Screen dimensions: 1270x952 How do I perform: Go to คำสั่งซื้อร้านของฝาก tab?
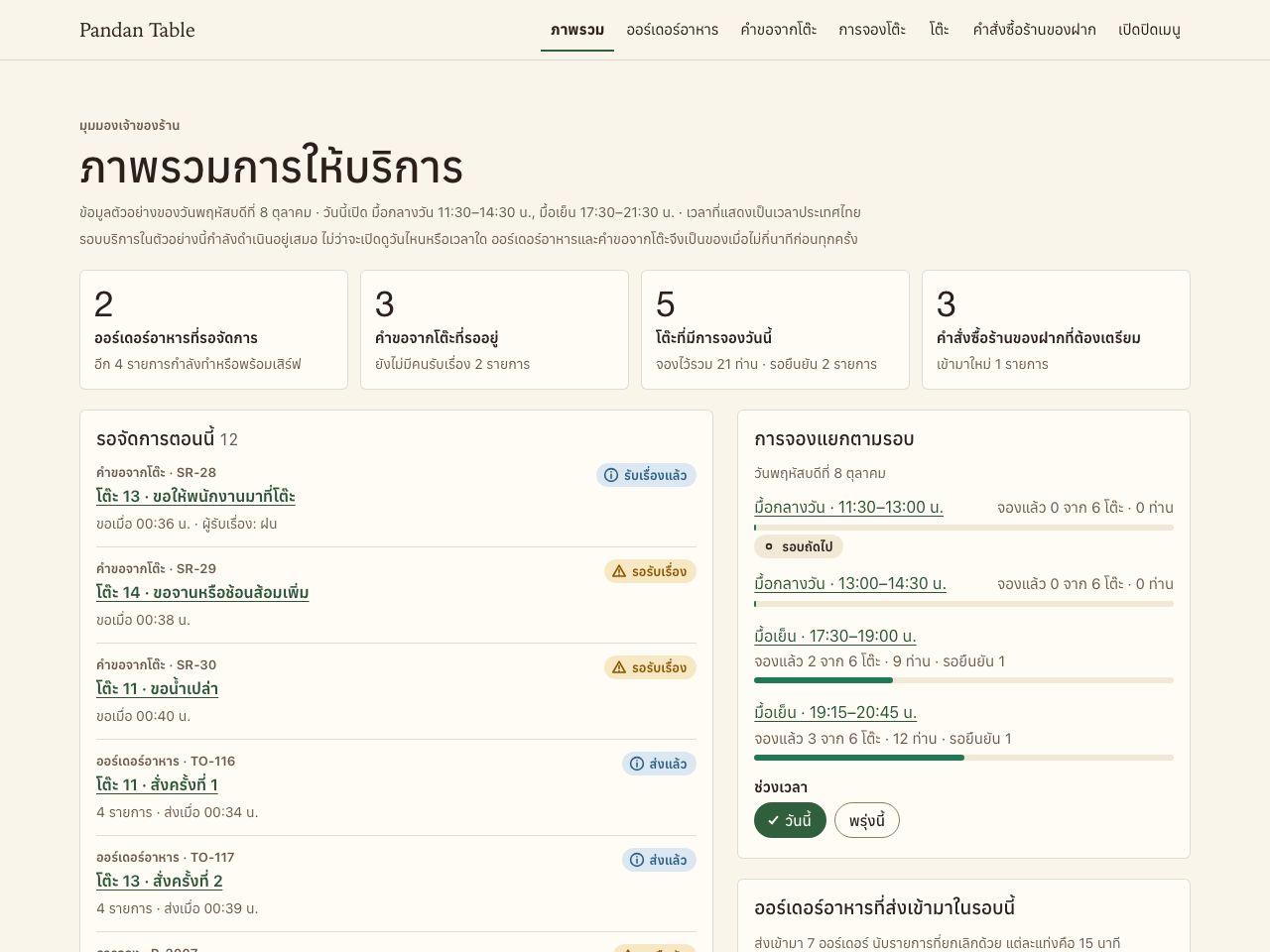pyautogui.click(x=1034, y=30)
